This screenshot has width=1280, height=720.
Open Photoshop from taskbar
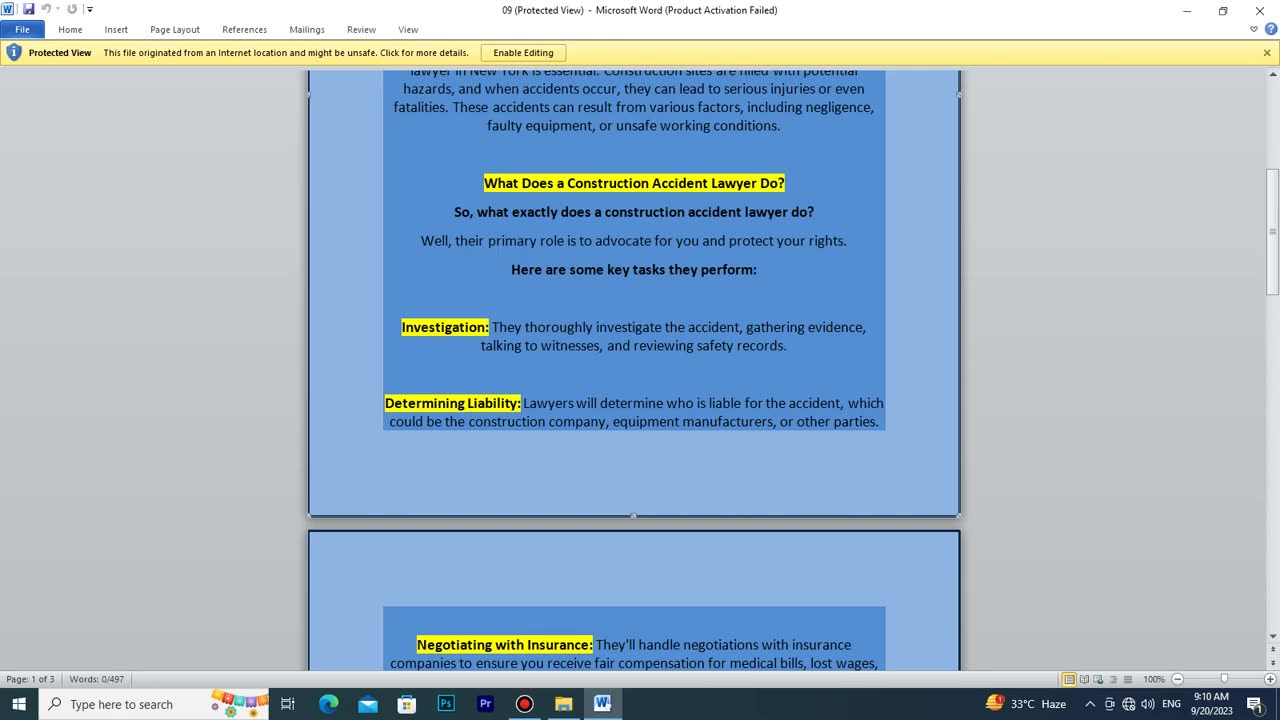click(446, 704)
